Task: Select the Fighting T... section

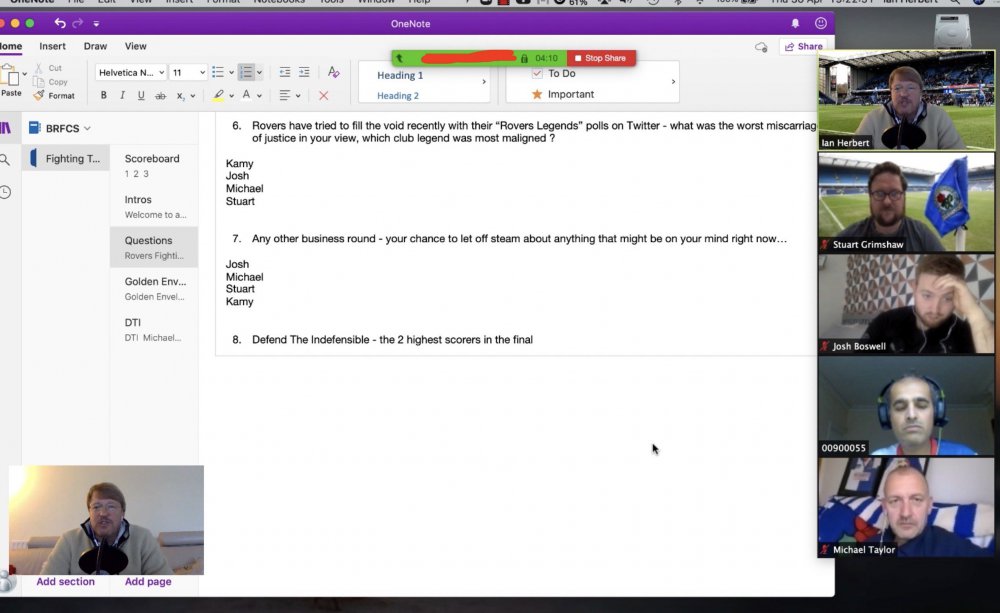Action: click(66, 158)
